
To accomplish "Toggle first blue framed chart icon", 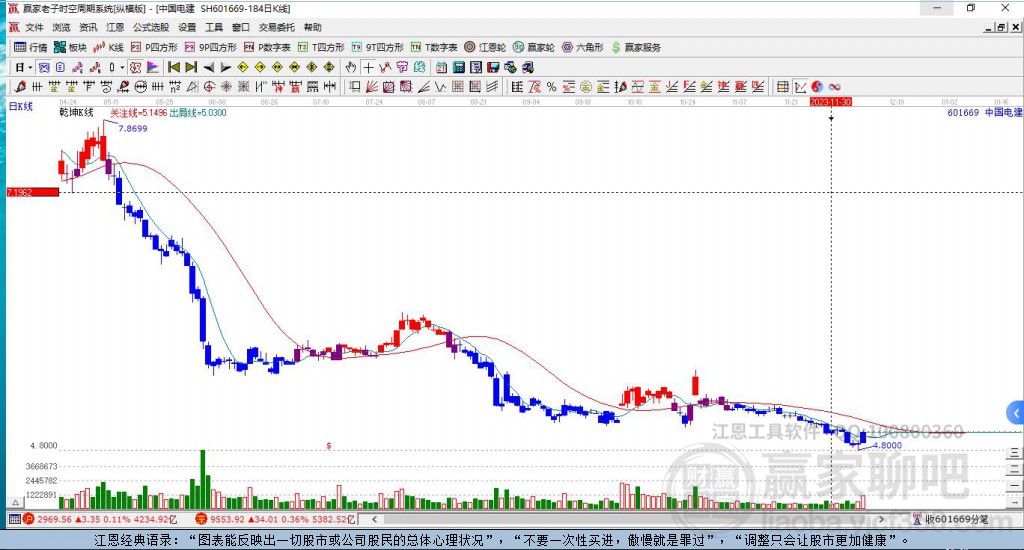I will coord(43,67).
